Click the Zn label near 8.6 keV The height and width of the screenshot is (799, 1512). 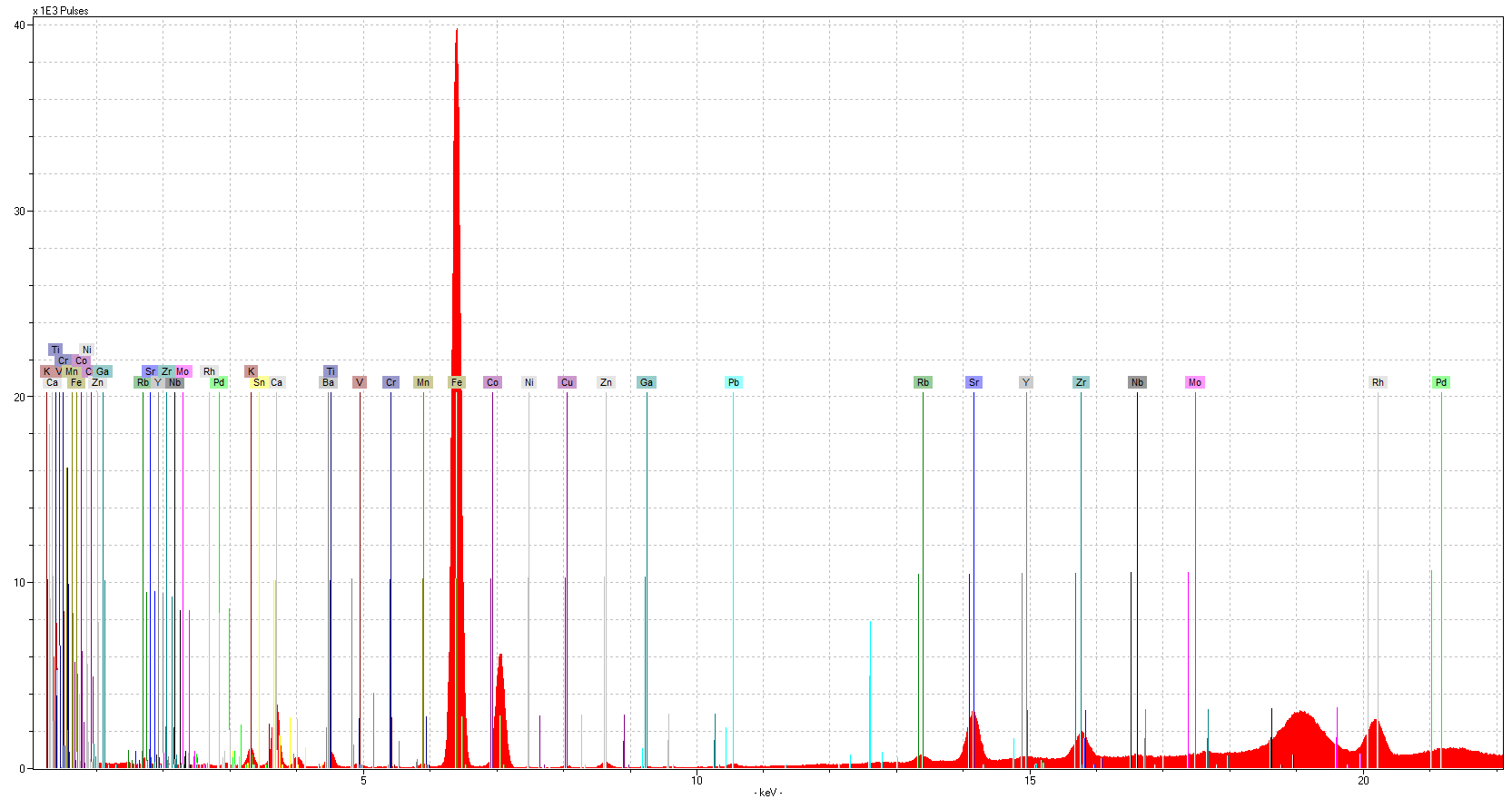[606, 382]
